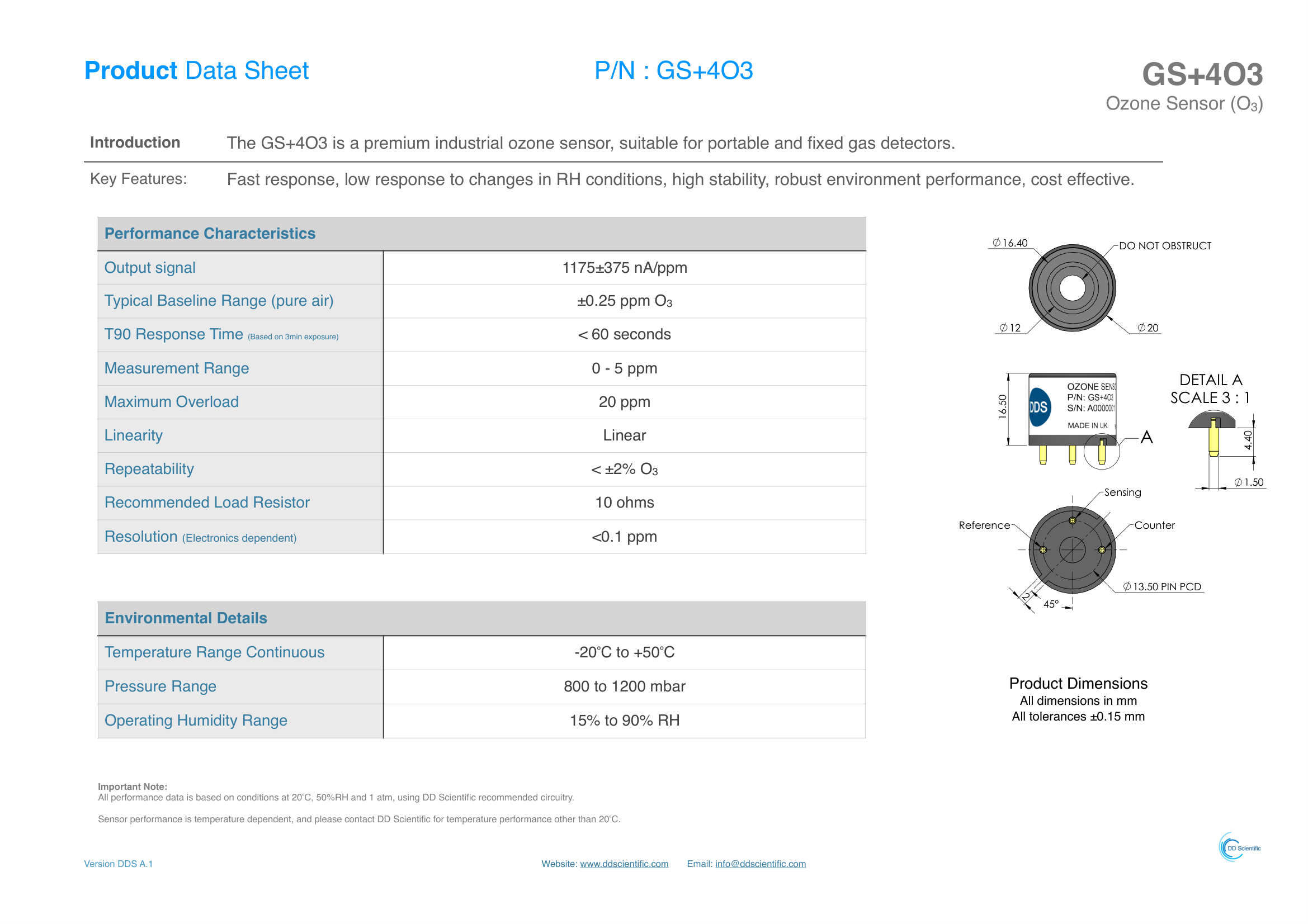Click the 'Ozone Sensor (O3)' subtitle
Image resolution: width=1308 pixels, height=924 pixels.
click(x=1184, y=103)
